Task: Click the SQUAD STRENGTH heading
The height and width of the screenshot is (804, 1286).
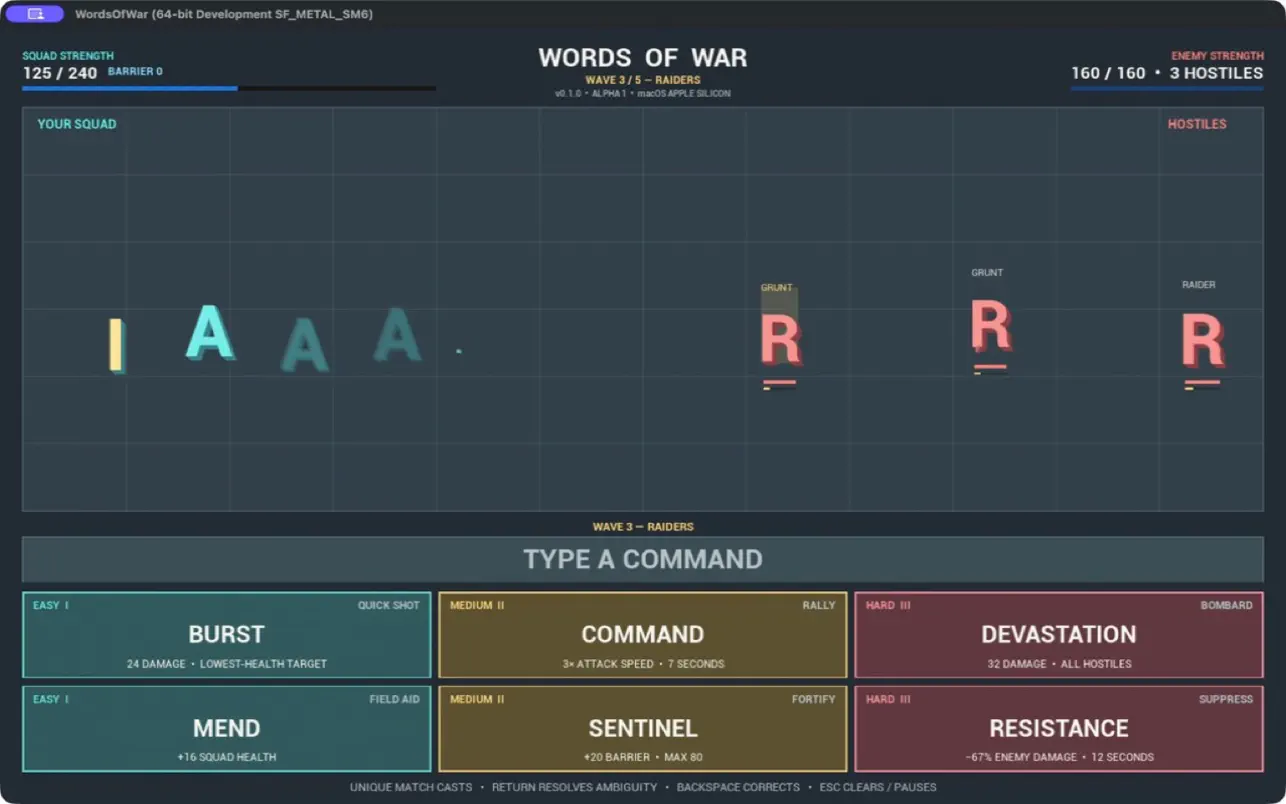Action: click(68, 56)
